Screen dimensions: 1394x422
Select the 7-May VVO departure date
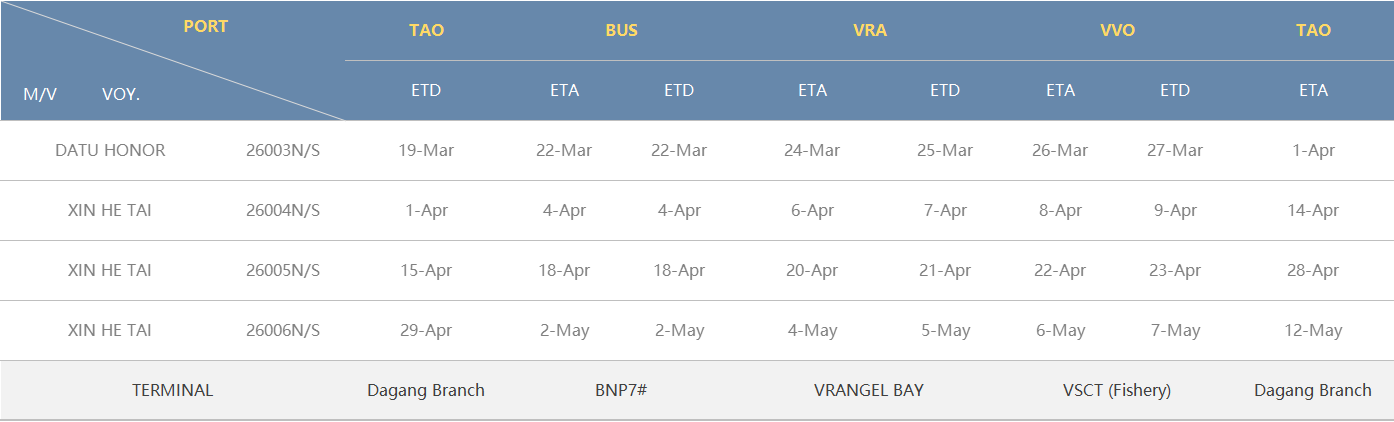pos(1175,330)
